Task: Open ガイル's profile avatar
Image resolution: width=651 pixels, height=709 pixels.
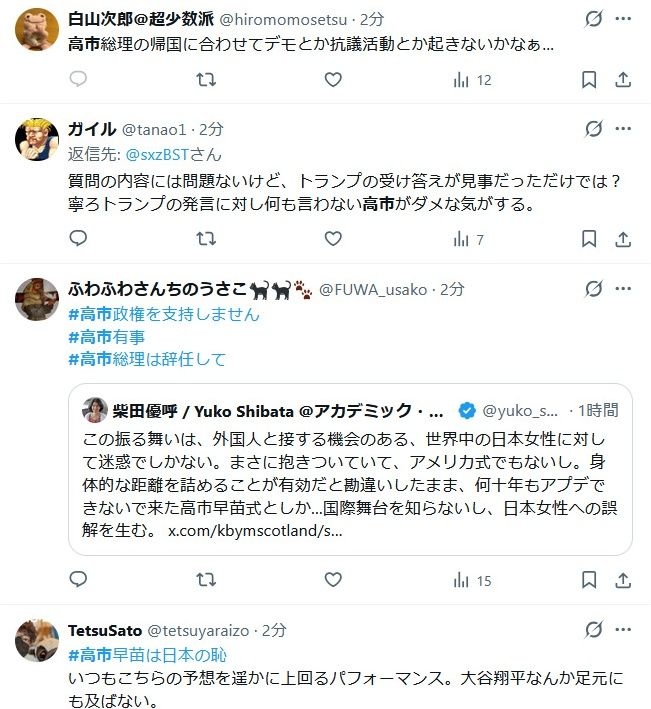Action: [37, 139]
